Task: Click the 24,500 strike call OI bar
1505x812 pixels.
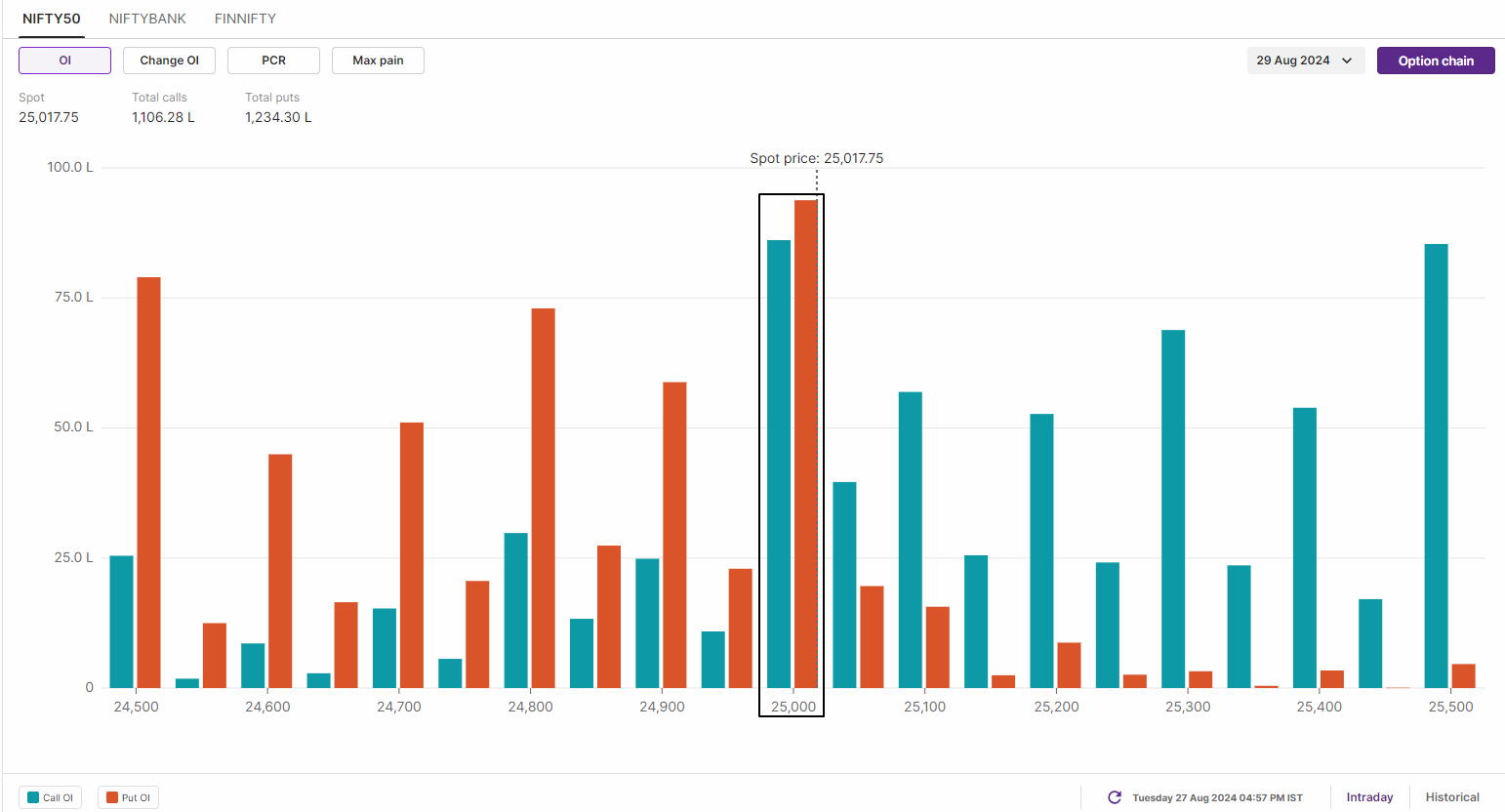Action: point(122,622)
